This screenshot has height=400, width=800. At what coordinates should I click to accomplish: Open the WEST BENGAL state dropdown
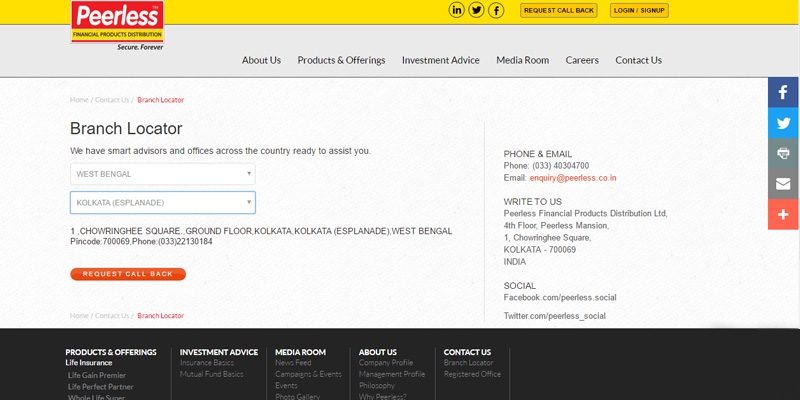coord(163,174)
